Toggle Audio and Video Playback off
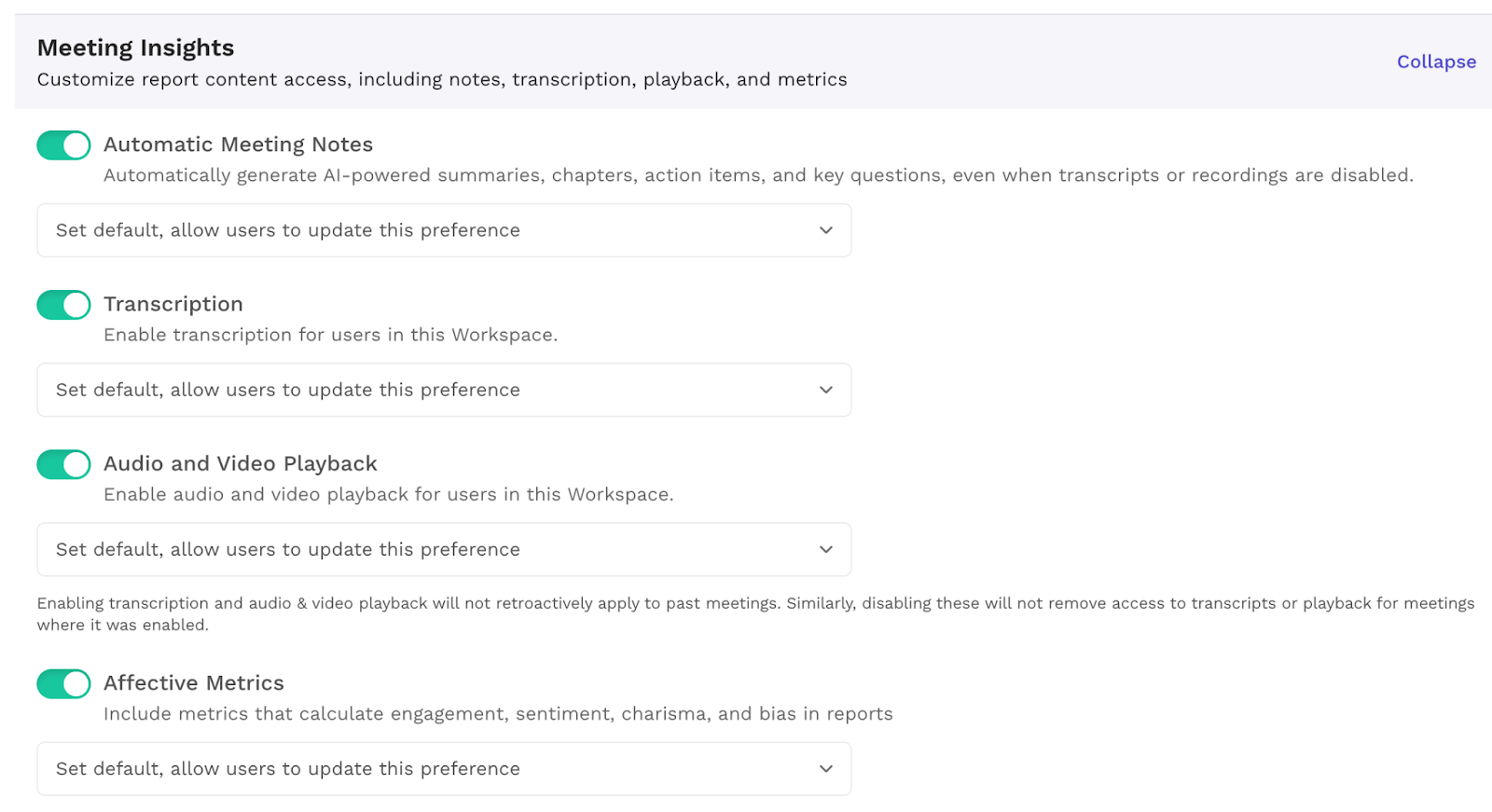This screenshot has width=1492, height=812. (x=63, y=464)
